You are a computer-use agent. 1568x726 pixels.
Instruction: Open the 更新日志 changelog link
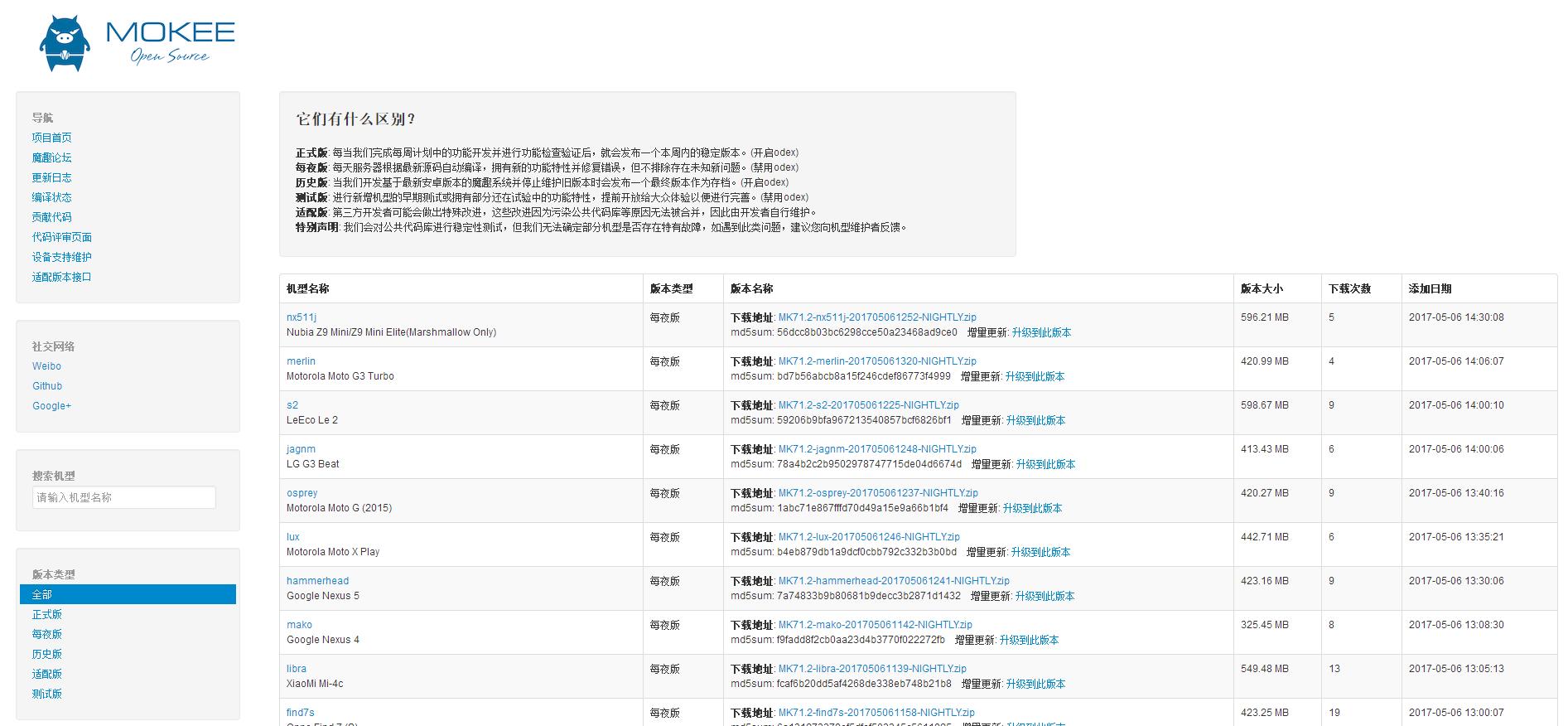52,177
